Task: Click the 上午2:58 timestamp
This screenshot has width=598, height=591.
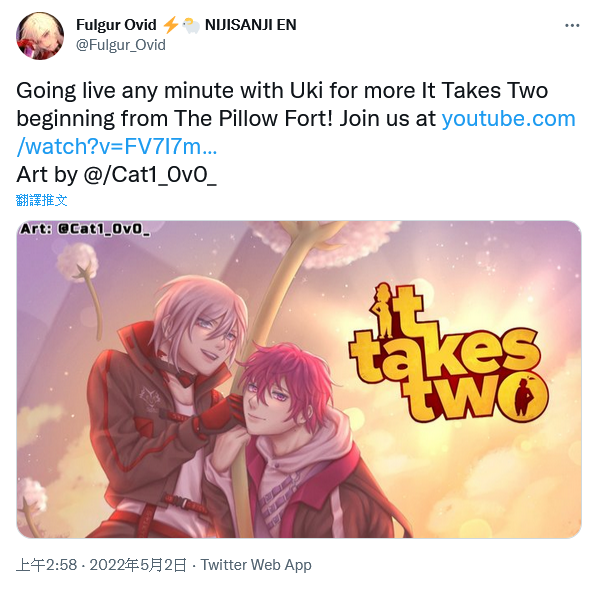Action: (x=47, y=565)
